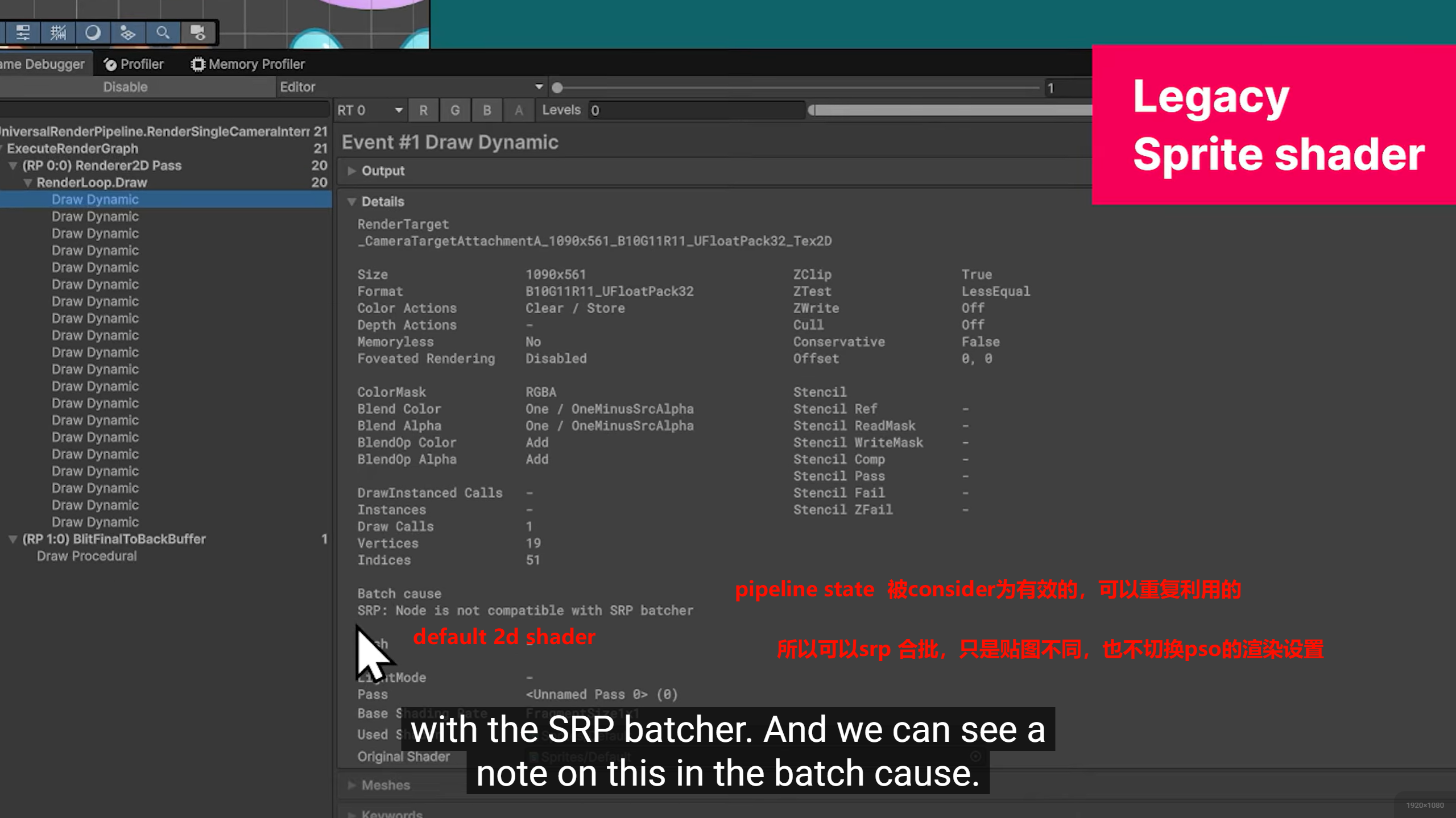
Task: Open the RT 0 render target dropdown
Action: (370, 110)
